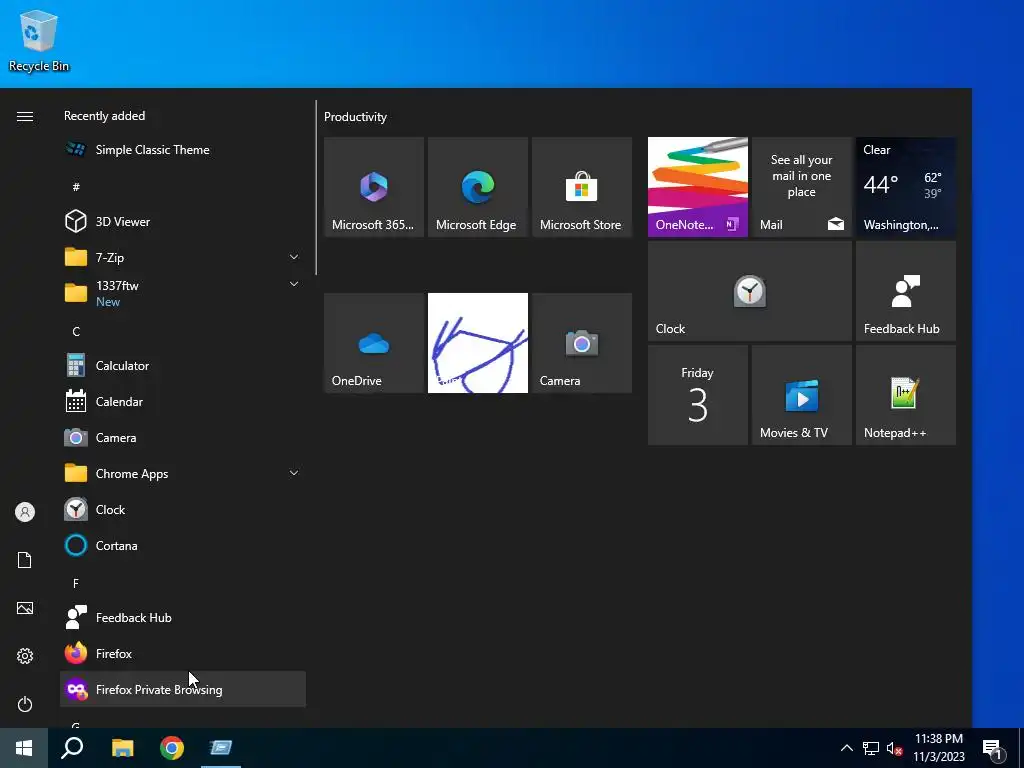Open the Mail tile

pyautogui.click(x=801, y=187)
